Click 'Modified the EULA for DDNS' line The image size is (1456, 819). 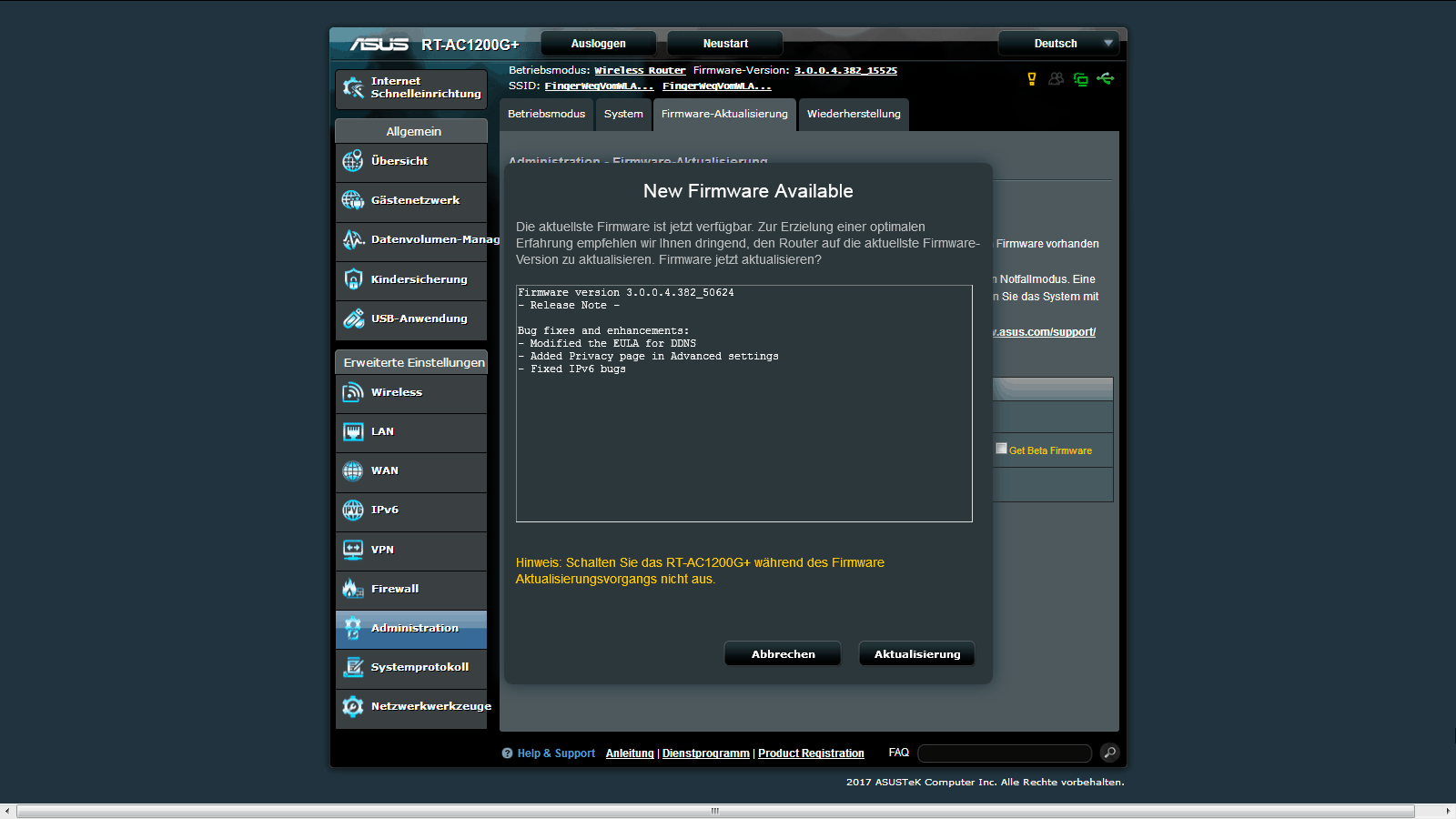(612, 344)
